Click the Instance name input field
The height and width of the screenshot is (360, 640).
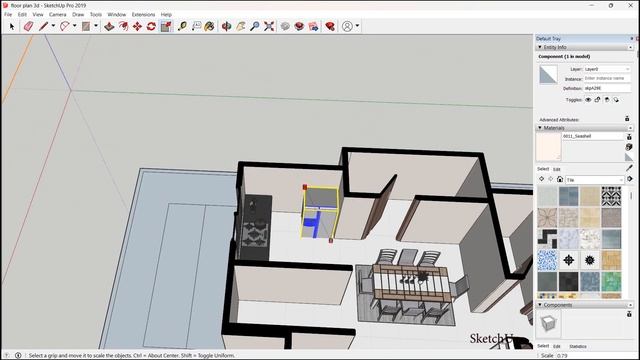[607, 78]
